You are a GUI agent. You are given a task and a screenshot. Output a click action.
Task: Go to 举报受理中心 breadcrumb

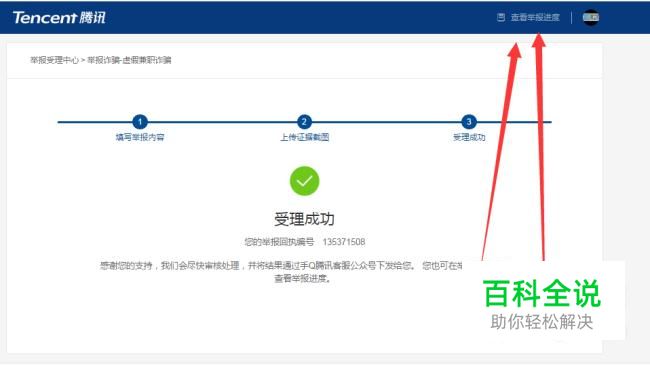(x=54, y=60)
